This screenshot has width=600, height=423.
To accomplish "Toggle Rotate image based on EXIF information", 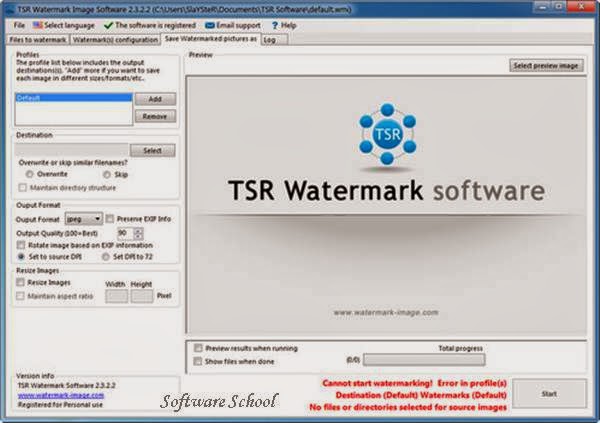I will [x=21, y=245].
